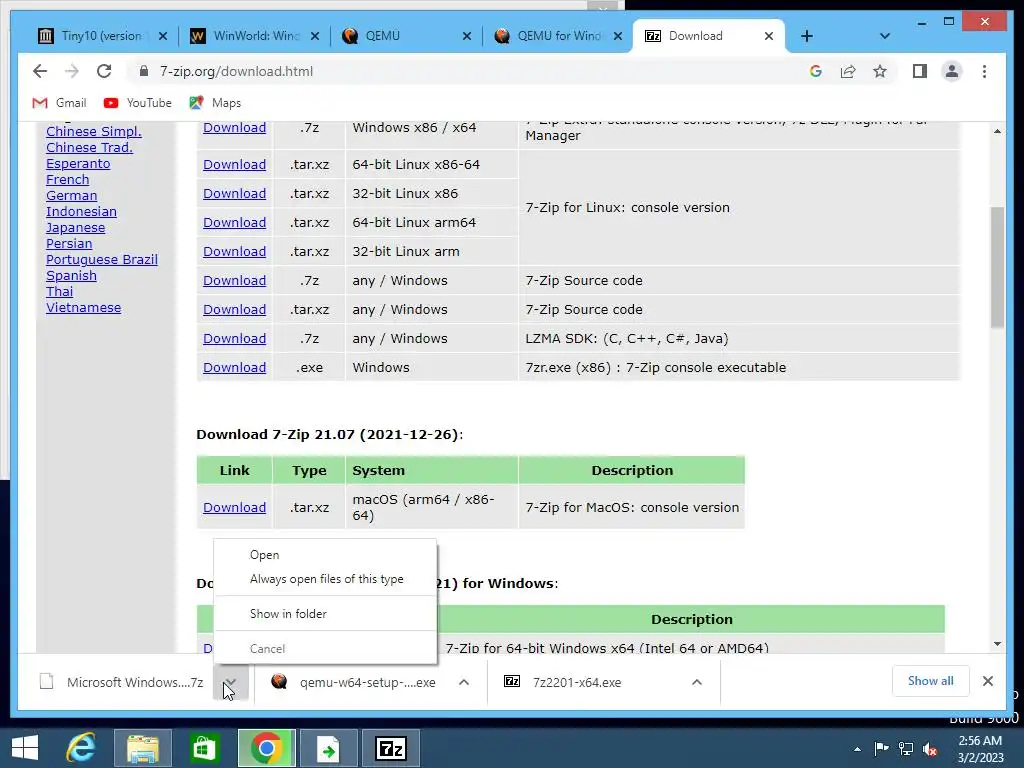Switch language to Japanese
The width and height of the screenshot is (1024, 768).
tap(76, 228)
